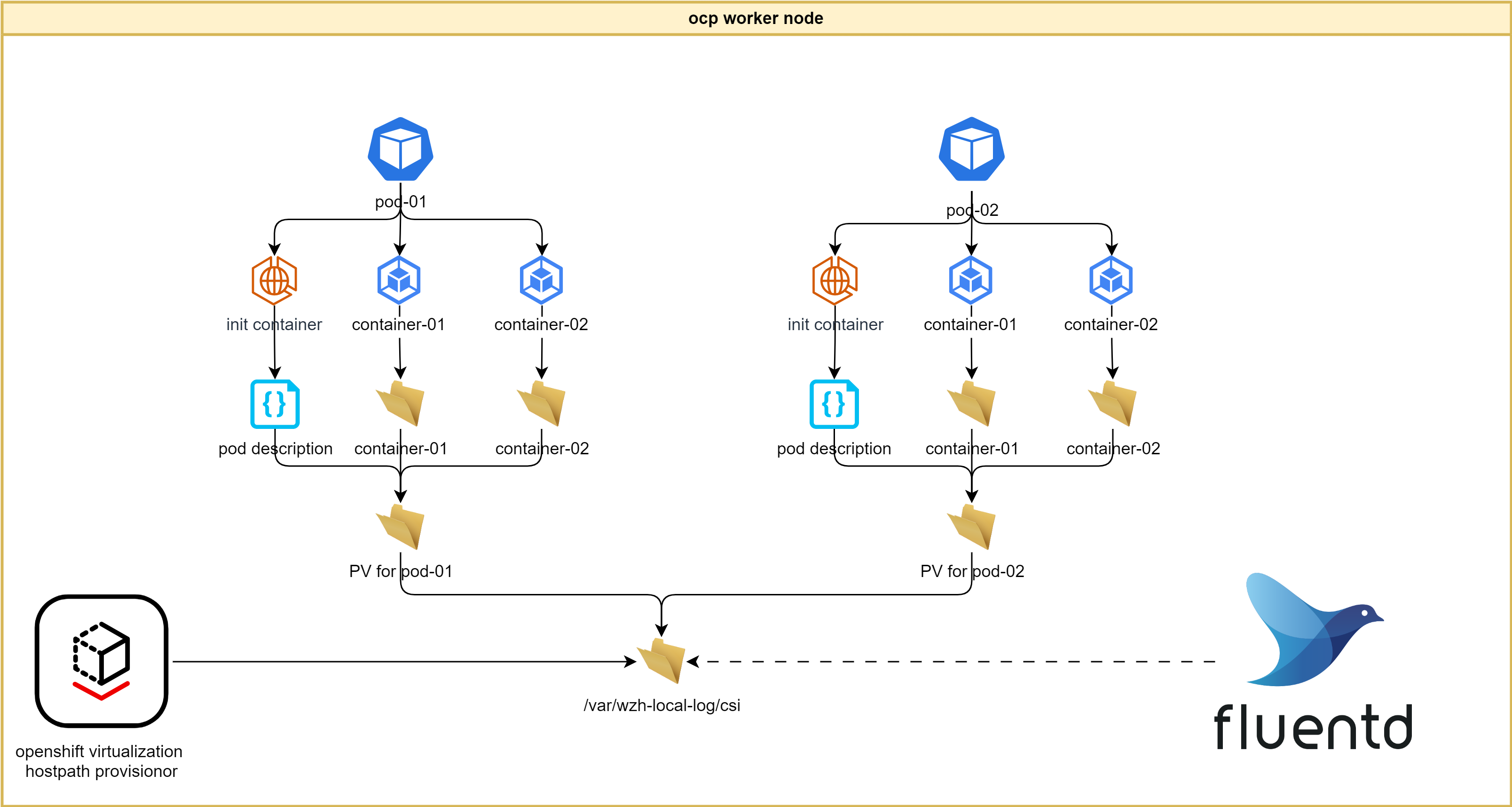Click the left init container text label
Screen dimensions: 1512x807
tap(274, 324)
